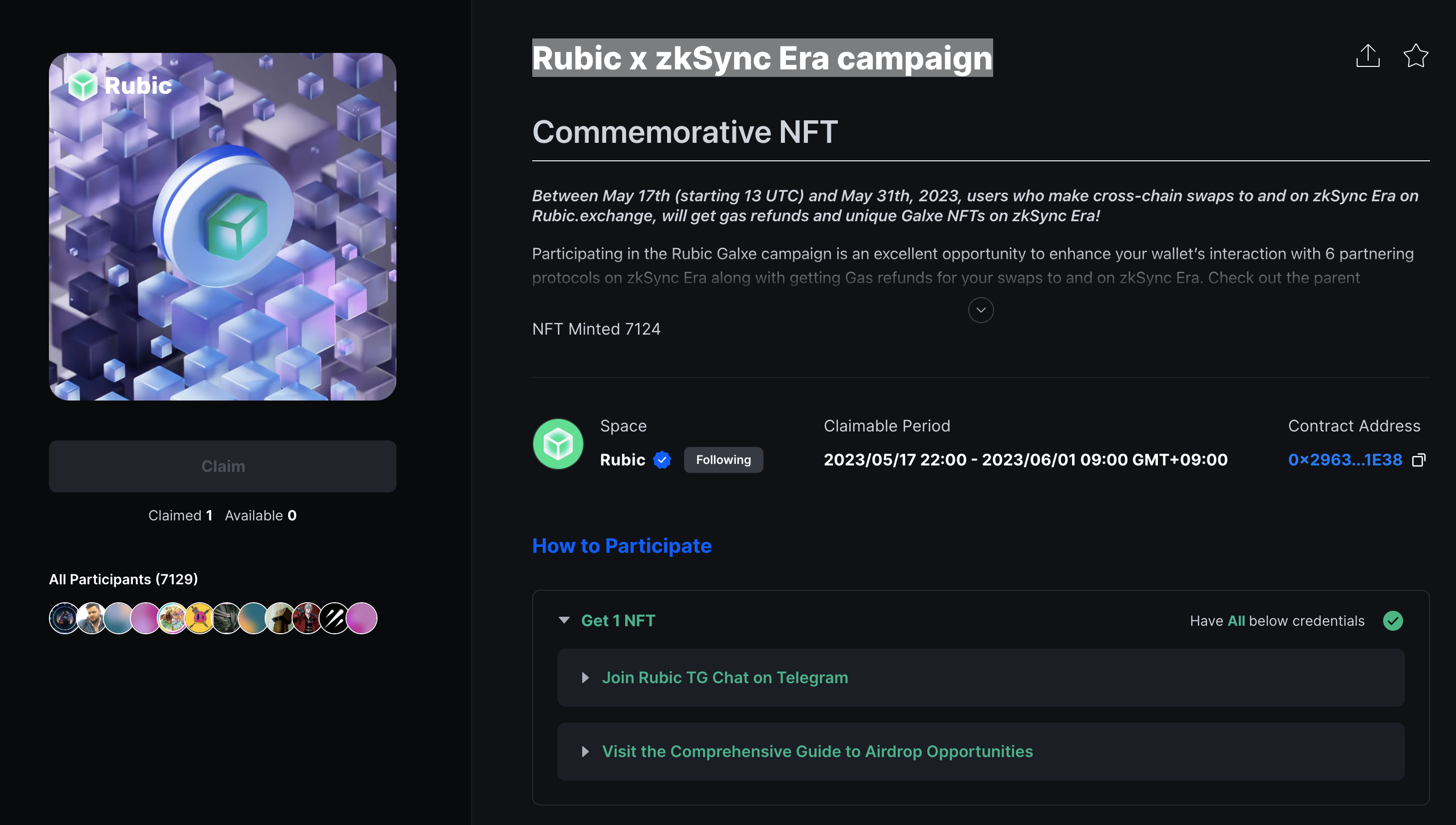Screen dimensions: 1456x825
Task: Click first participant avatar
Action: coord(64,618)
